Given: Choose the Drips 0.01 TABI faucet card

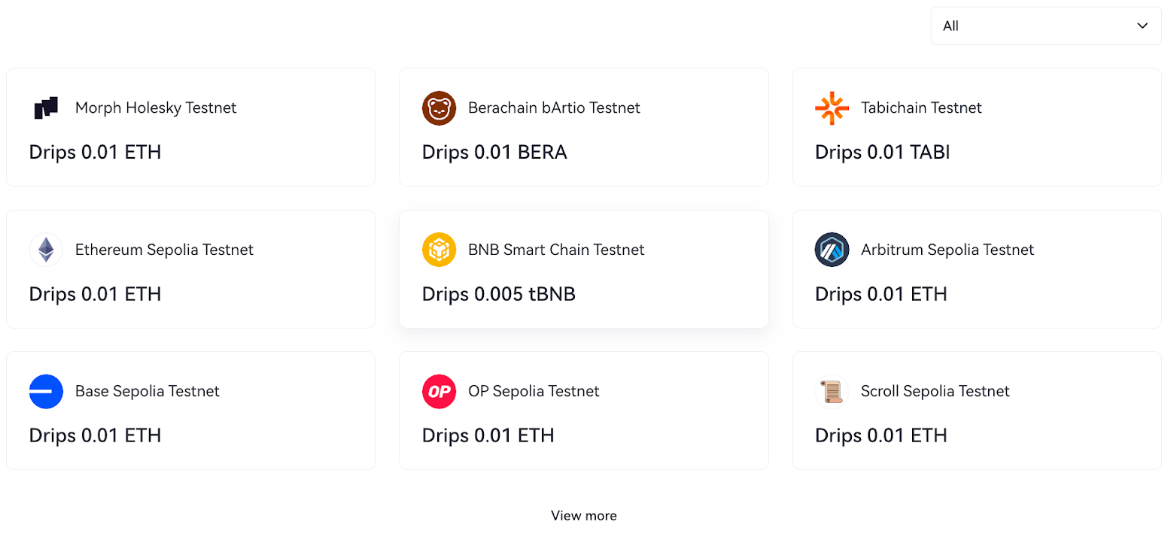Looking at the screenshot, I should (976, 127).
